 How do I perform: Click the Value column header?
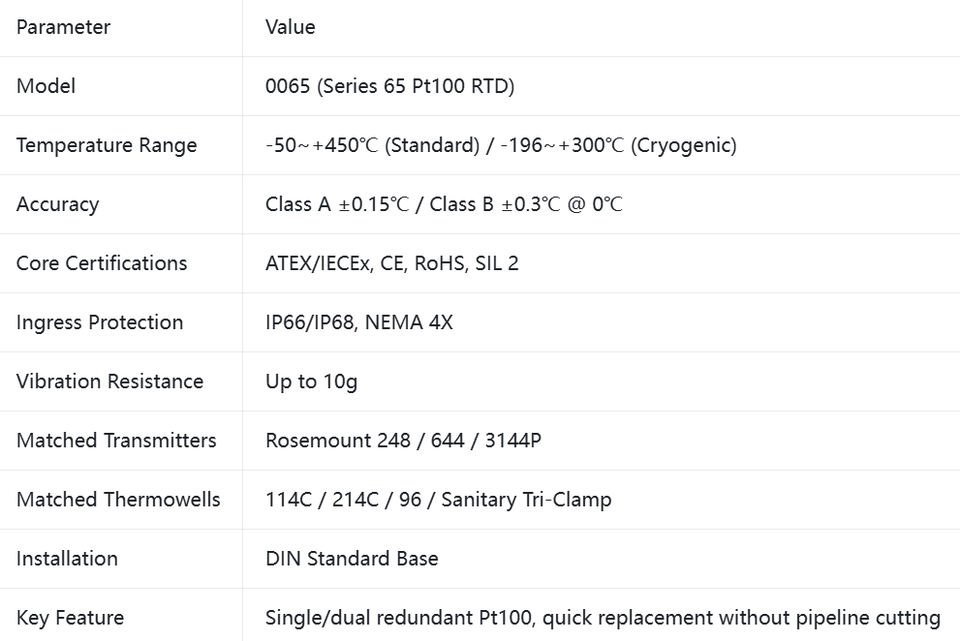coord(290,27)
